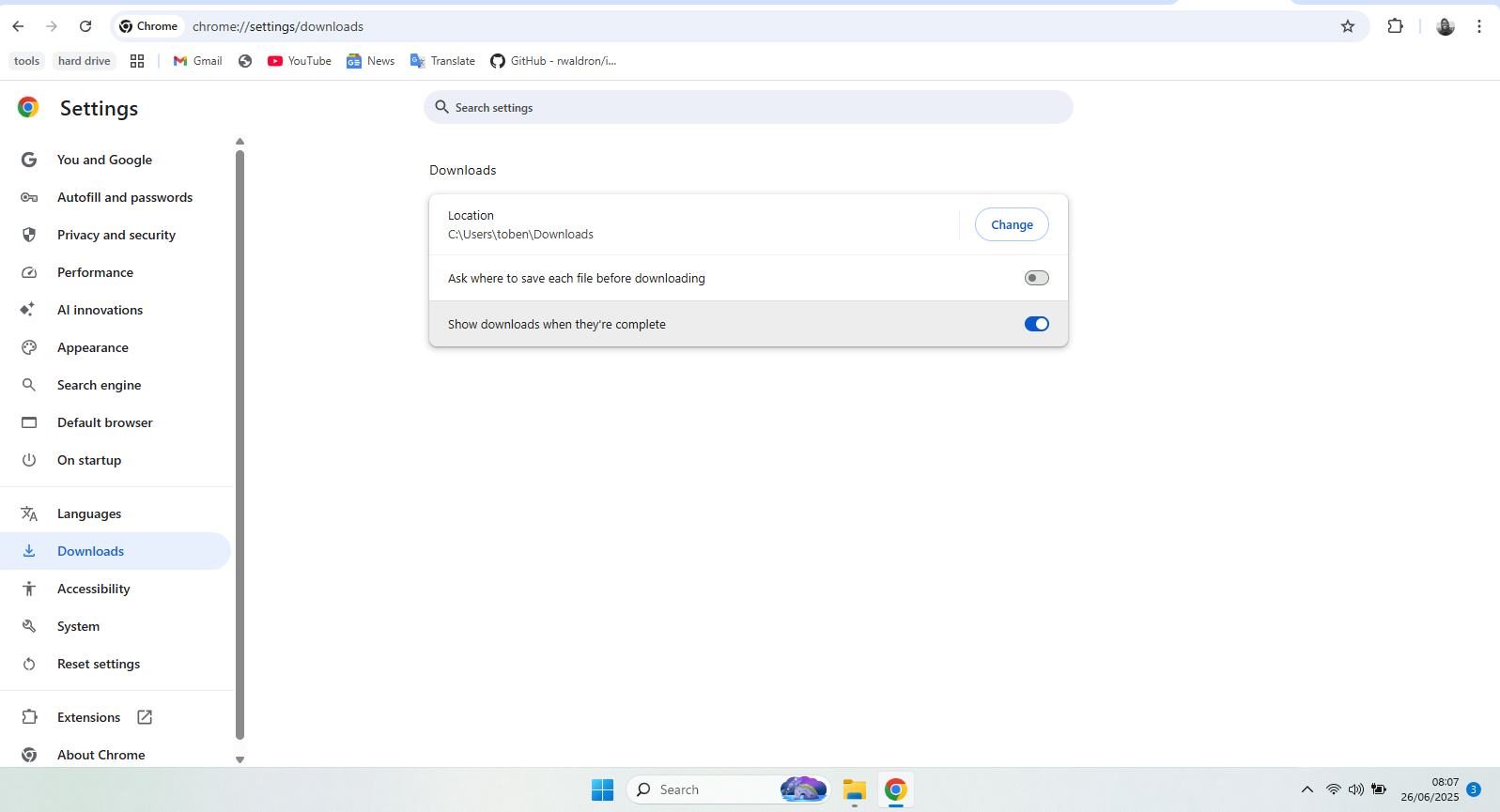
Task: Click the Default browser window icon
Action: pyautogui.click(x=29, y=422)
